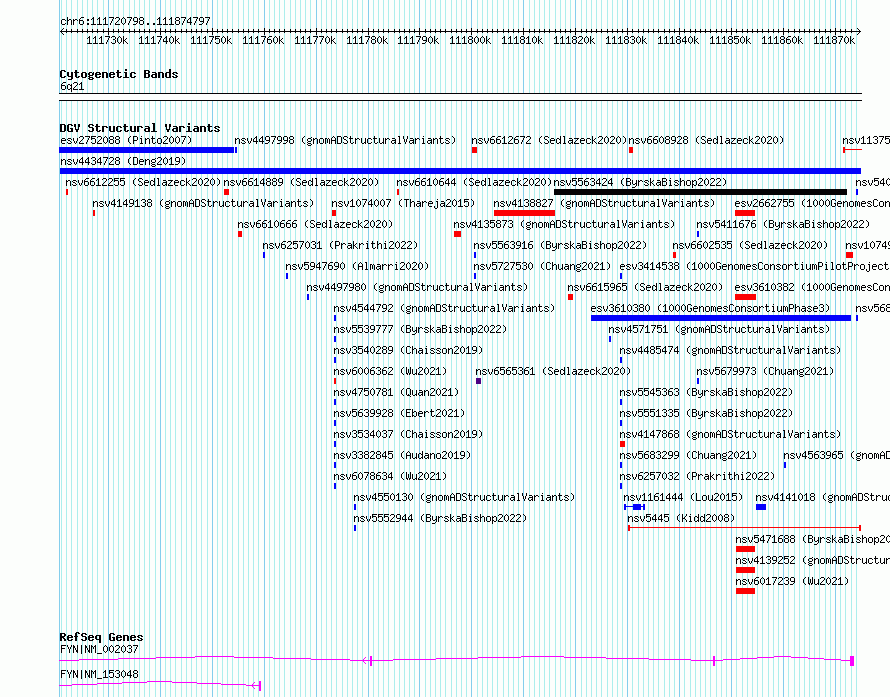Open nsv5683299 (Chuang2021) label
Screen dimensions: 890x697
[x=688, y=455]
